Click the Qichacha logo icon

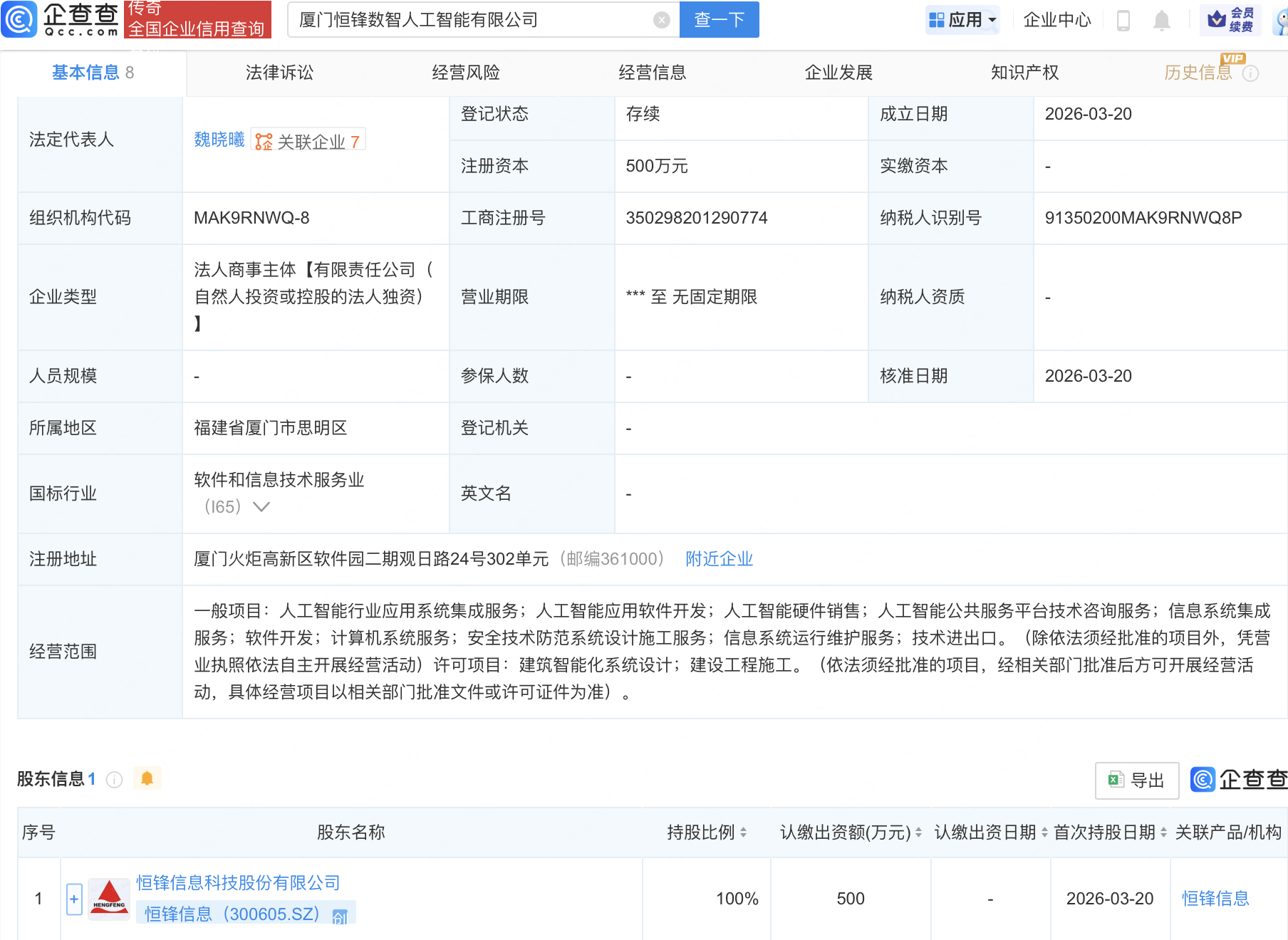pyautogui.click(x=19, y=19)
